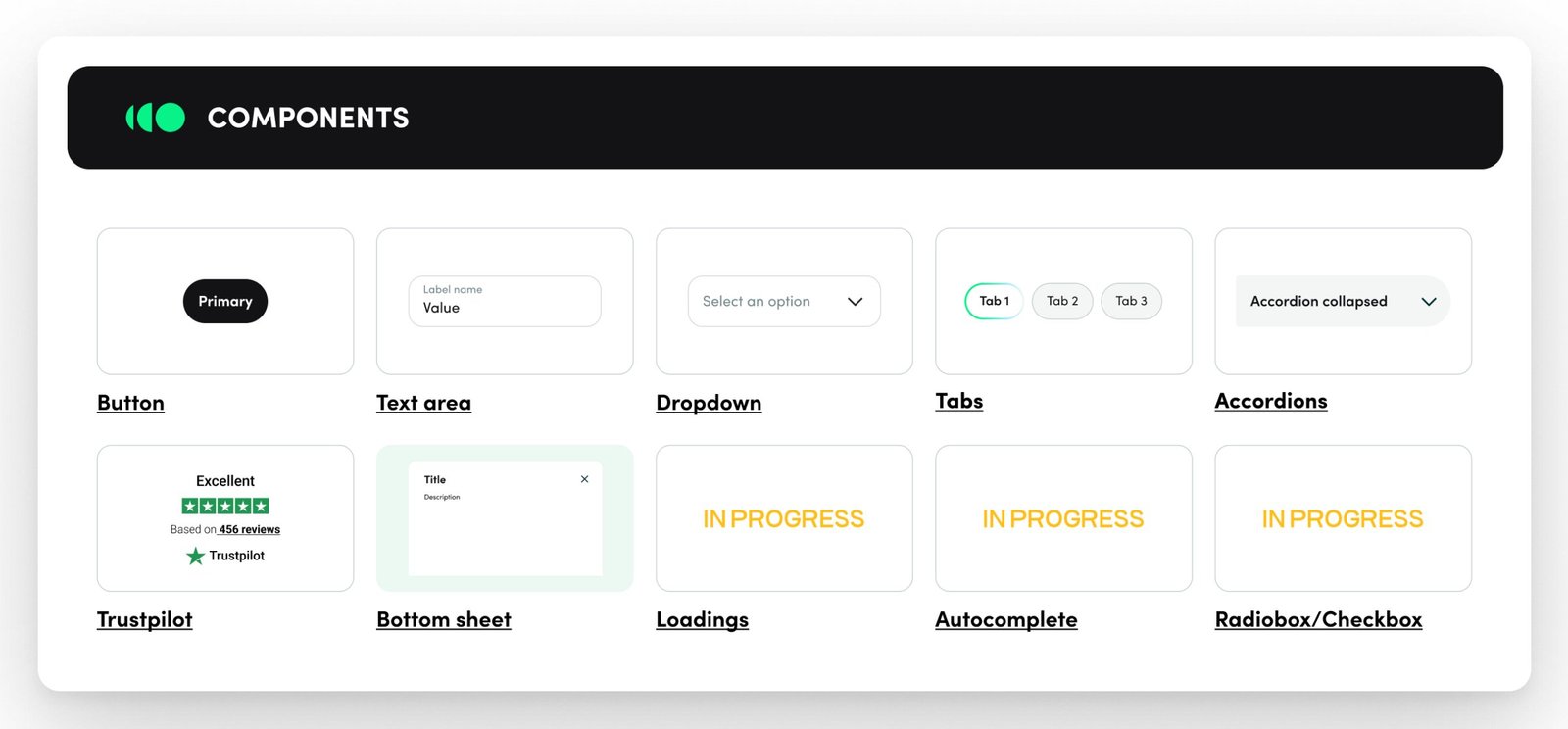The width and height of the screenshot is (1568, 729).
Task: Expand the Select an option dropdown chevron
Action: (x=855, y=302)
